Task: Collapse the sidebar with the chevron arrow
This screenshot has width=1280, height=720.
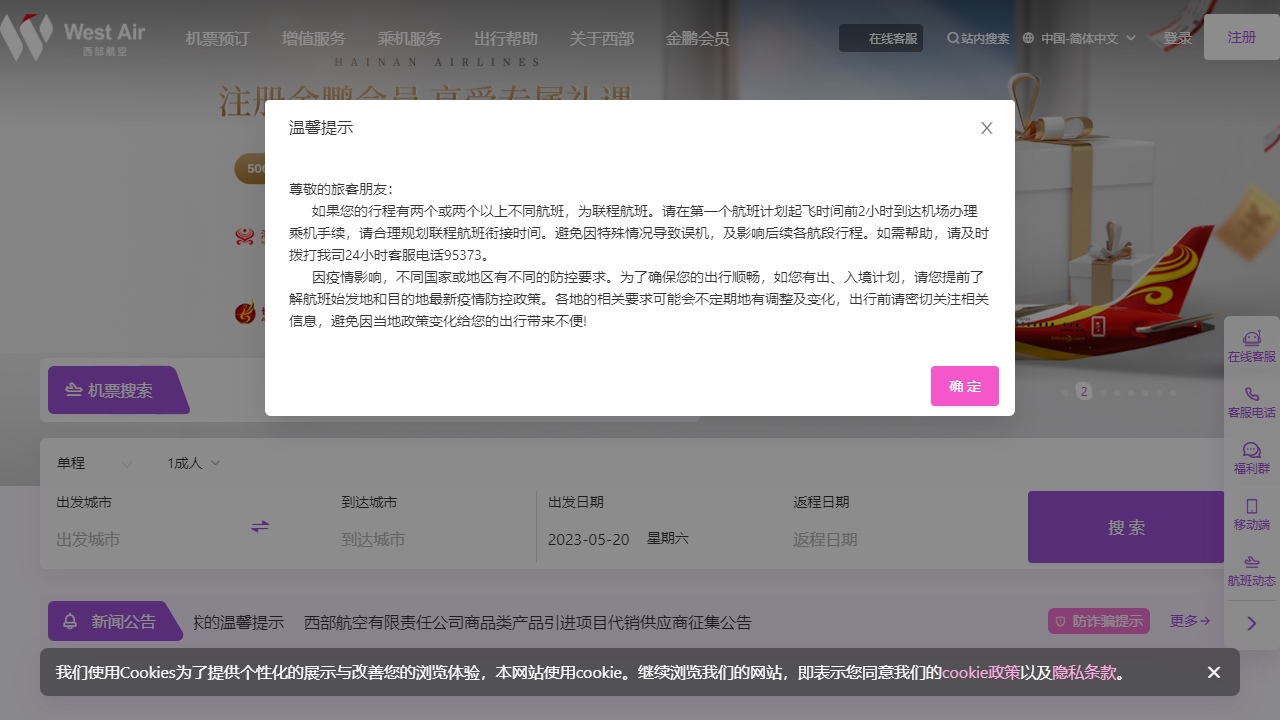Action: (x=1251, y=622)
